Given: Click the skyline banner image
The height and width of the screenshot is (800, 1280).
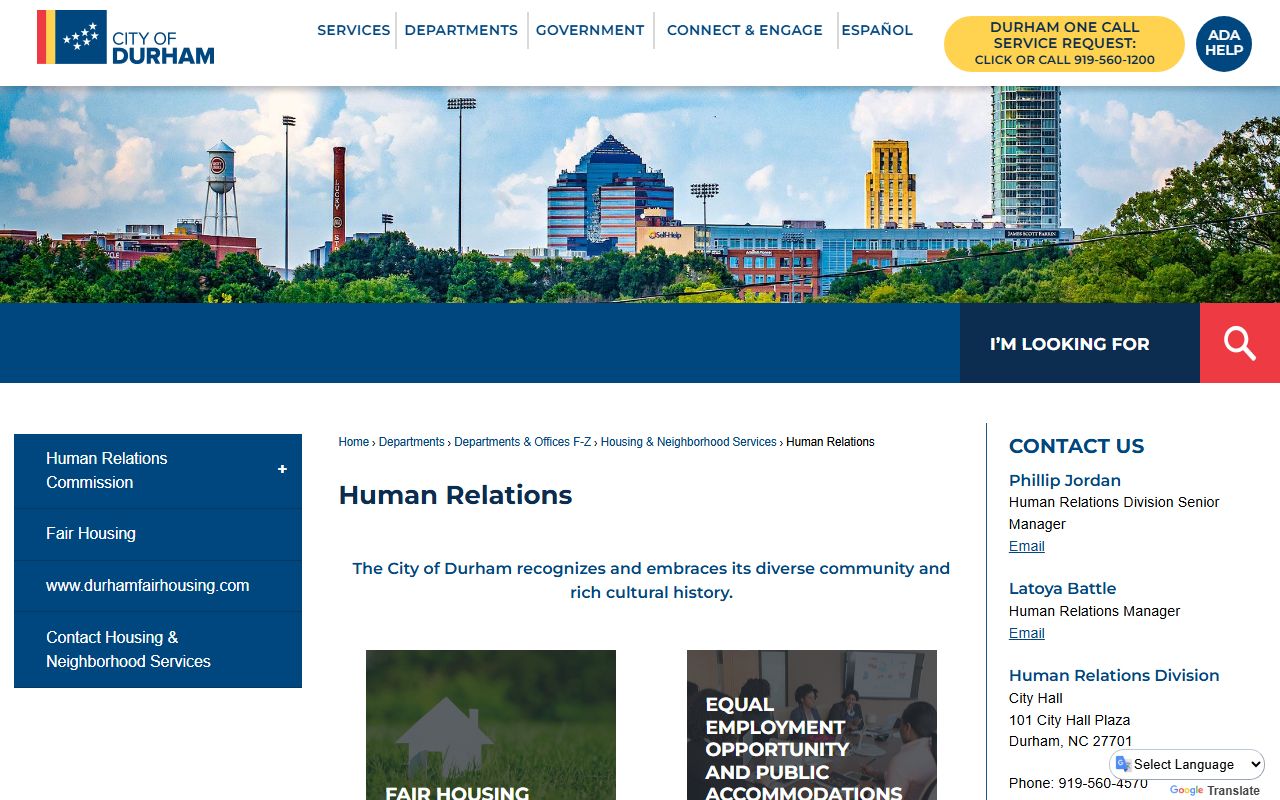Looking at the screenshot, I should coord(640,194).
